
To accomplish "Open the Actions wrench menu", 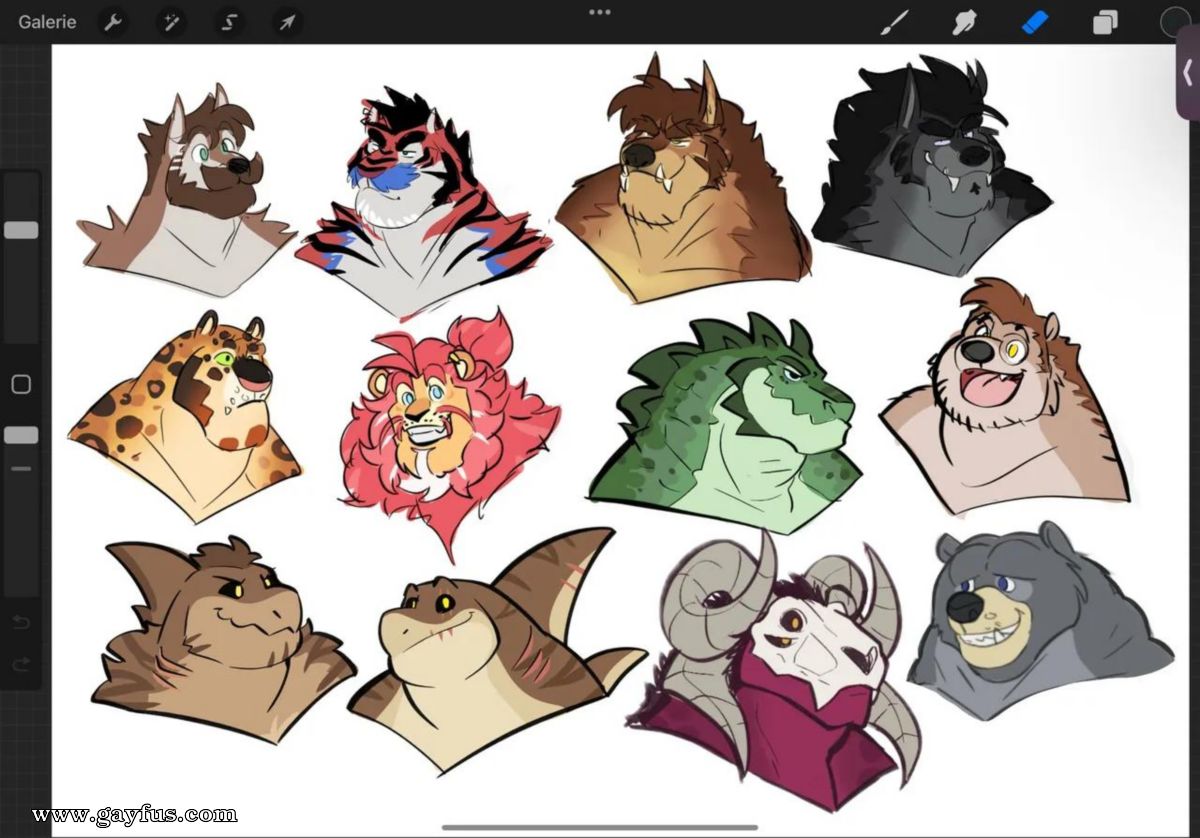I will (113, 22).
